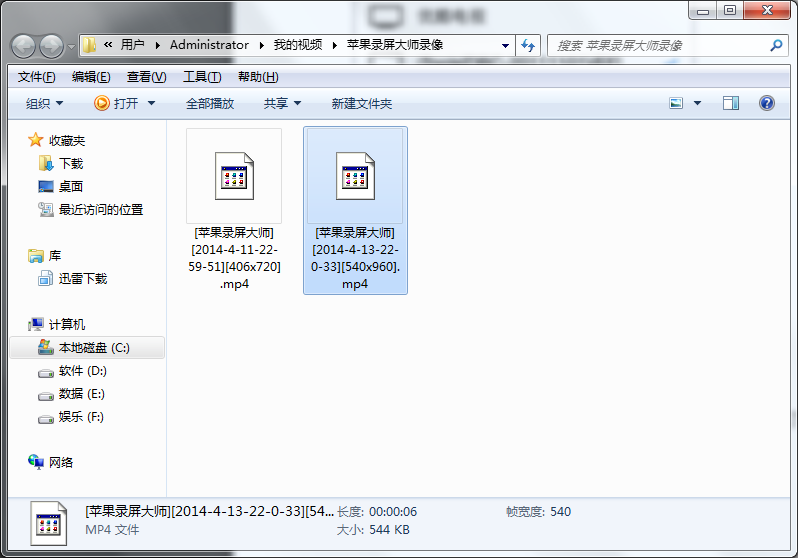Click 新建文件夹 button

(361, 104)
